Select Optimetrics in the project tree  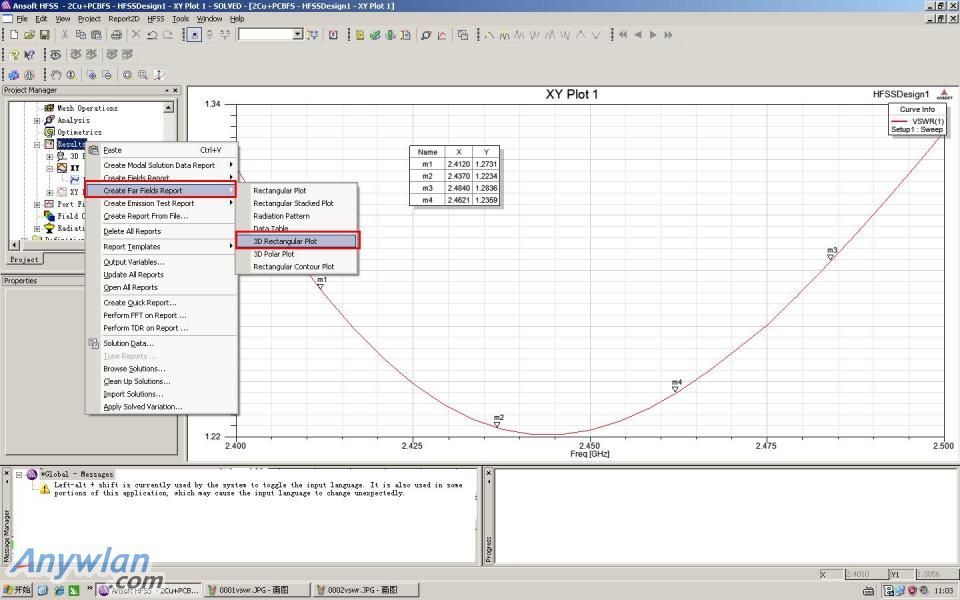click(x=80, y=132)
